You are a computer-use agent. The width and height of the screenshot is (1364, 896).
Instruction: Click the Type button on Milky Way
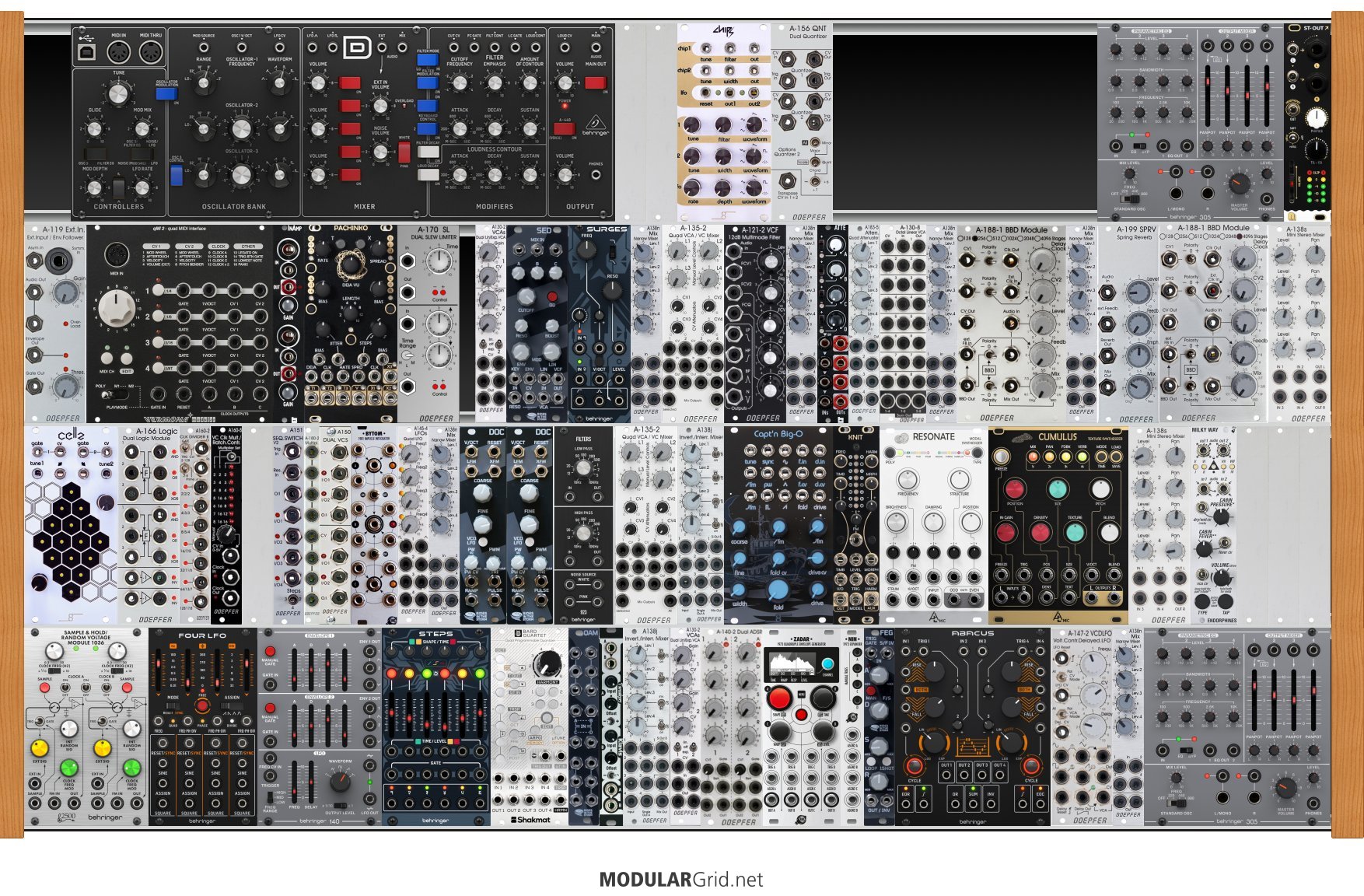coord(1202,602)
